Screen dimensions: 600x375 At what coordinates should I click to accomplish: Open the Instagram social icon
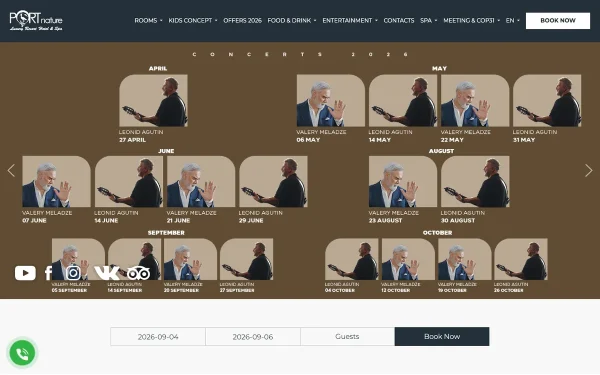(73, 273)
